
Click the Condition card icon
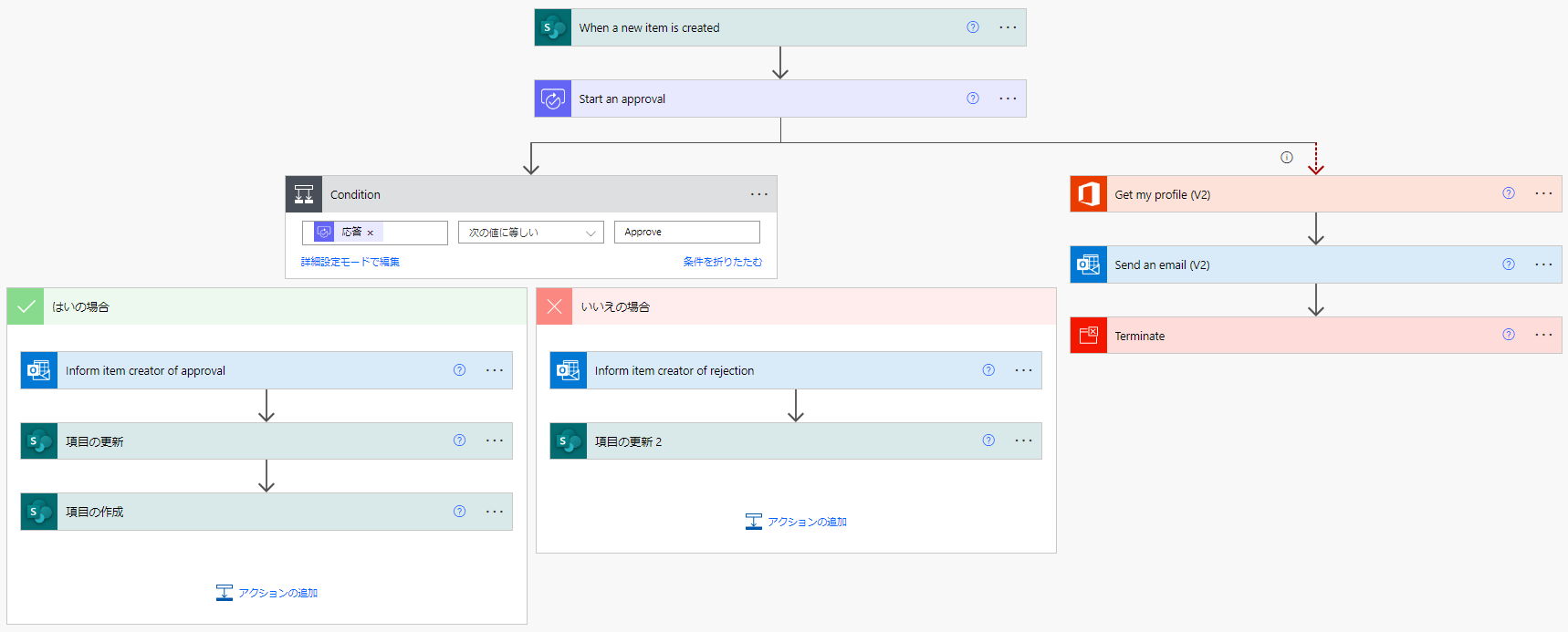click(x=304, y=194)
